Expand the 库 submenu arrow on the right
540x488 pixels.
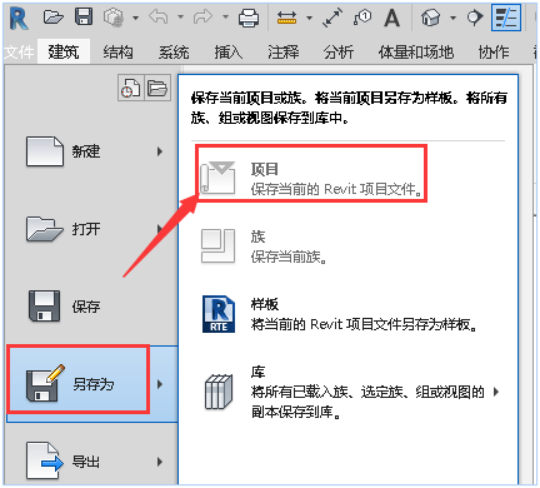point(496,392)
